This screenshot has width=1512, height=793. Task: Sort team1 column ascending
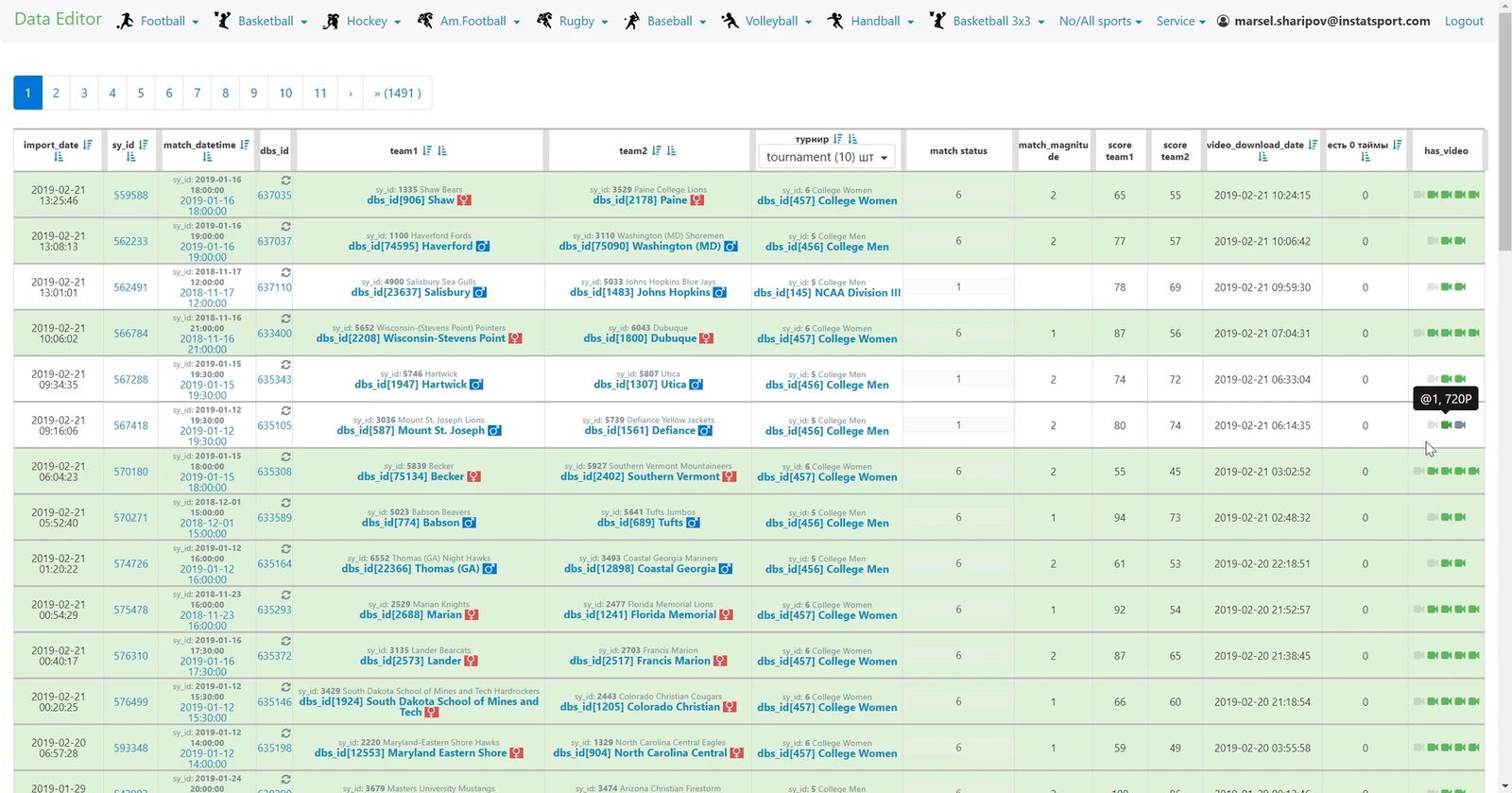pyautogui.click(x=442, y=150)
